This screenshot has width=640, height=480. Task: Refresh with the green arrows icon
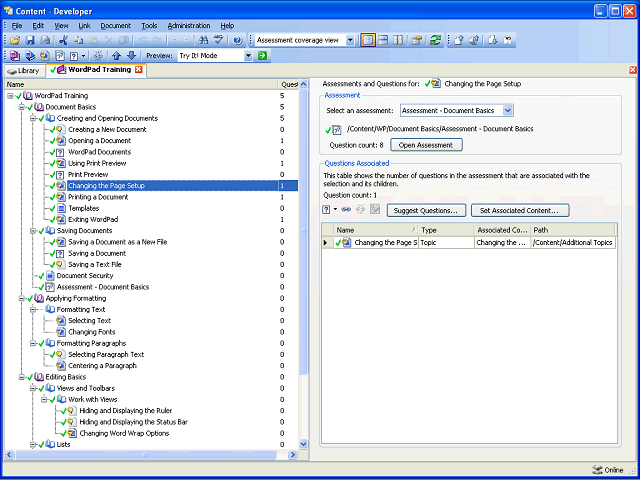(436, 40)
